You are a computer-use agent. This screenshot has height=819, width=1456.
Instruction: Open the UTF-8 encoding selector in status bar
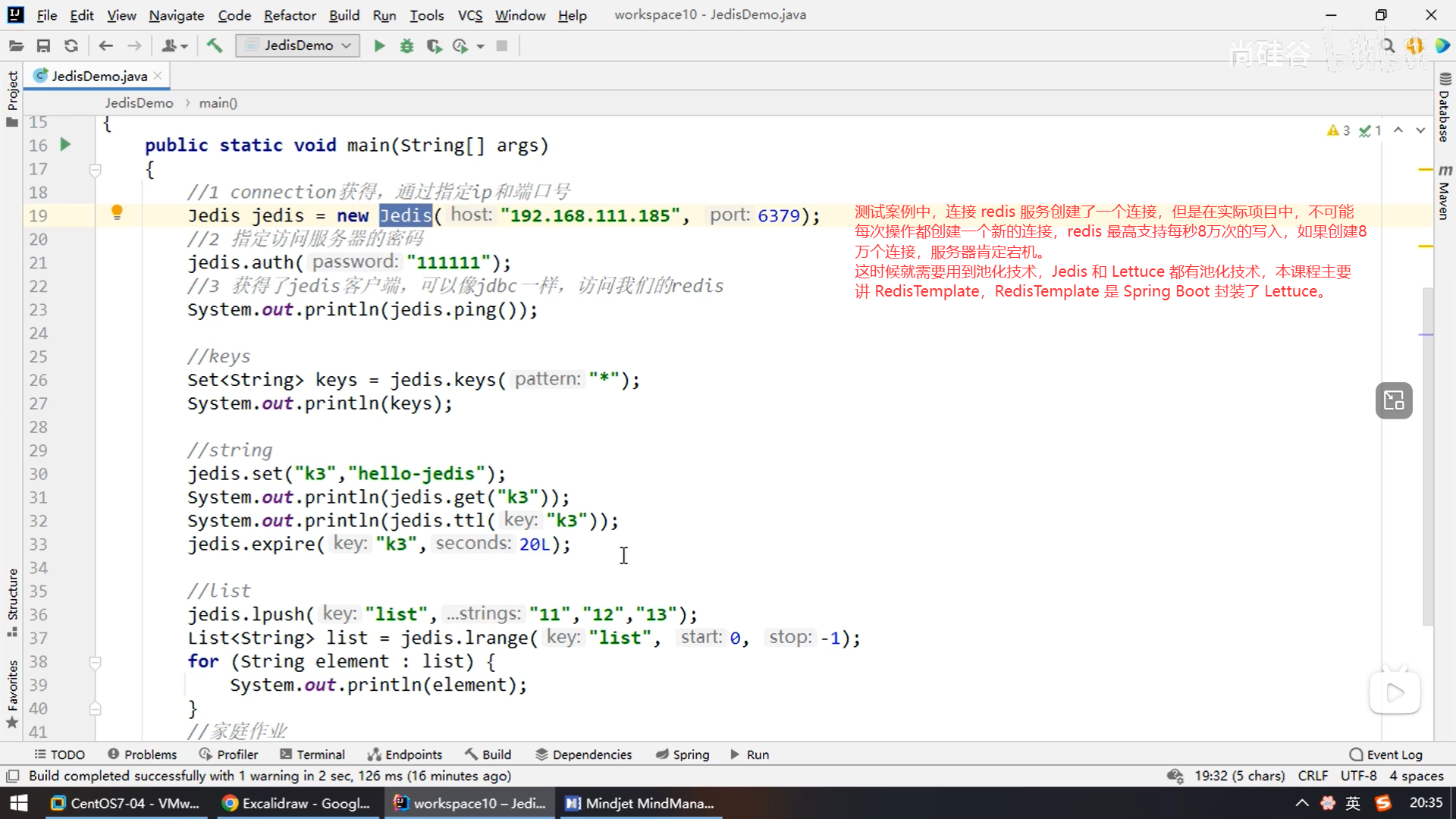1358,776
